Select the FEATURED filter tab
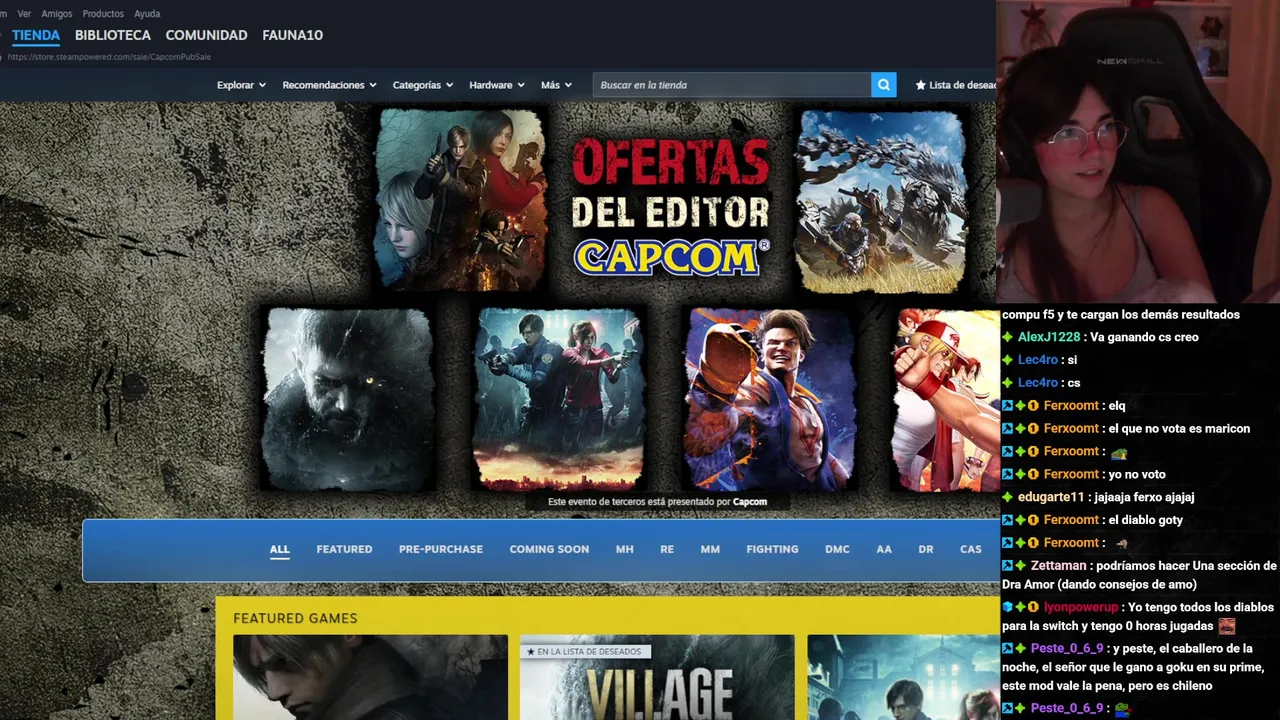The image size is (1280, 720). tap(344, 549)
